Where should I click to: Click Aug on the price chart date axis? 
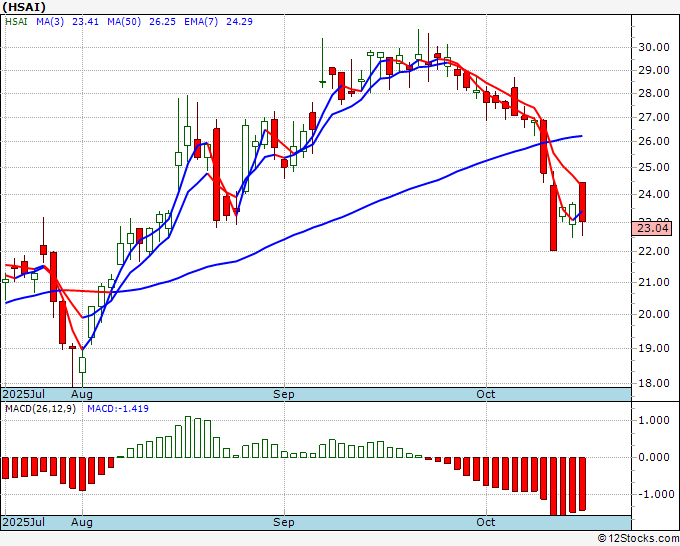pyautogui.click(x=82, y=394)
